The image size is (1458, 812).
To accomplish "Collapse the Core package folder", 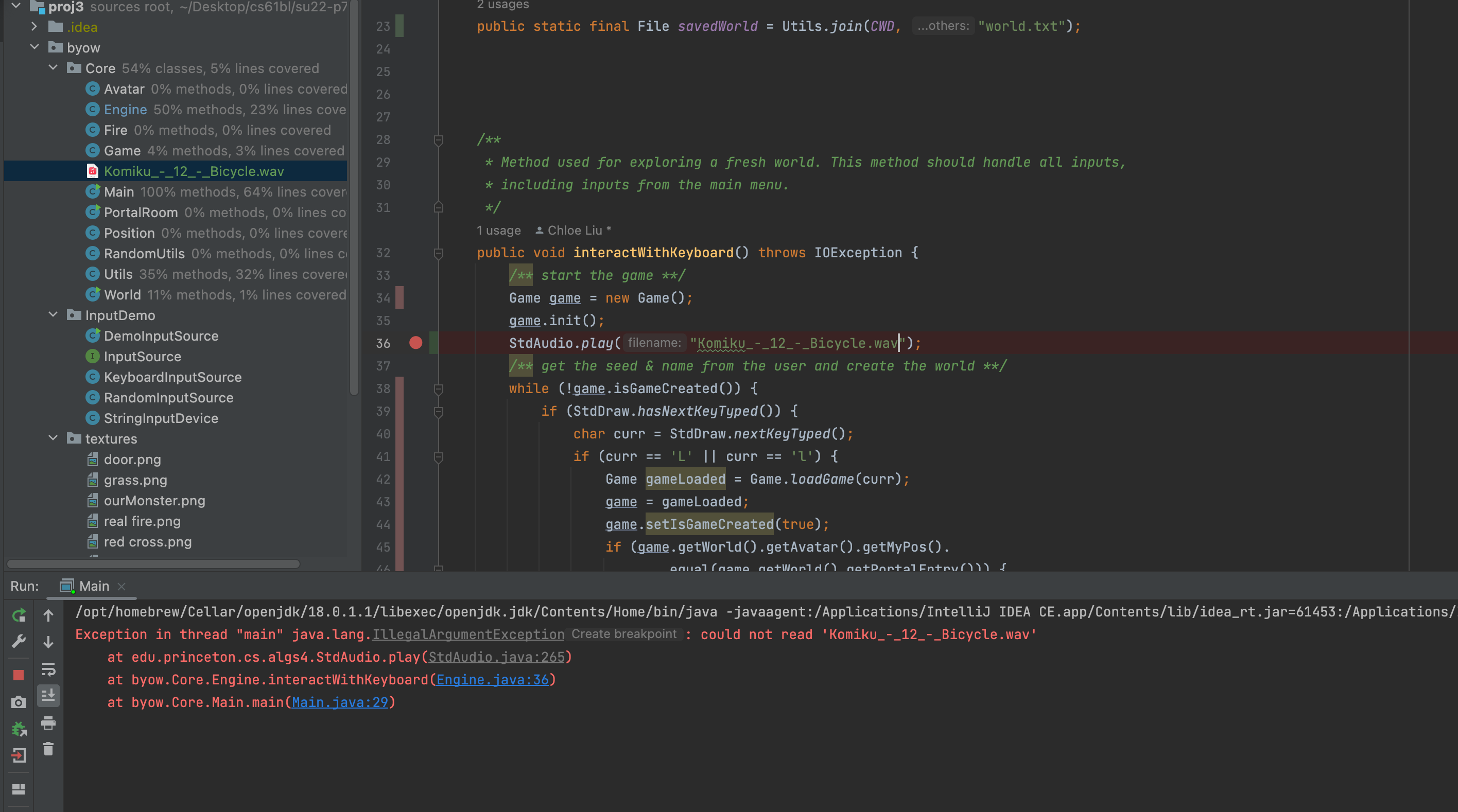I will (x=53, y=68).
